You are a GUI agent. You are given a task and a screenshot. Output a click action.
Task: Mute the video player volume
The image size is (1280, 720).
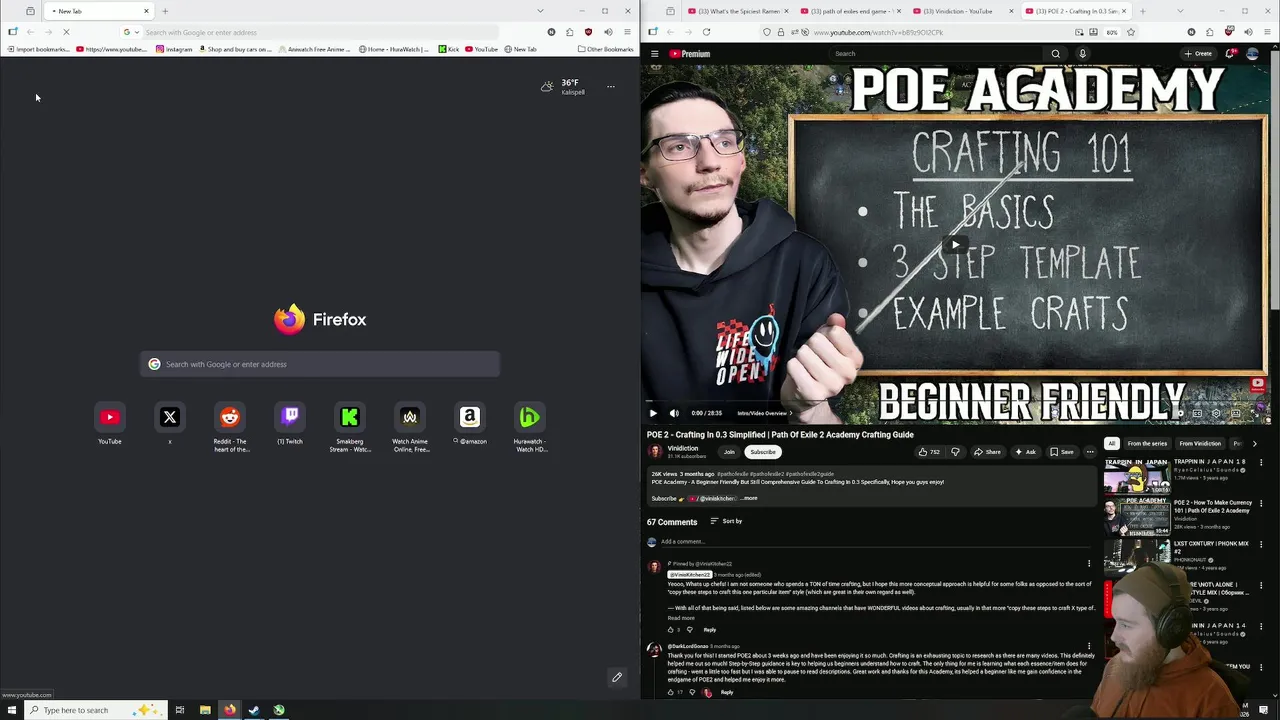pyautogui.click(x=674, y=413)
